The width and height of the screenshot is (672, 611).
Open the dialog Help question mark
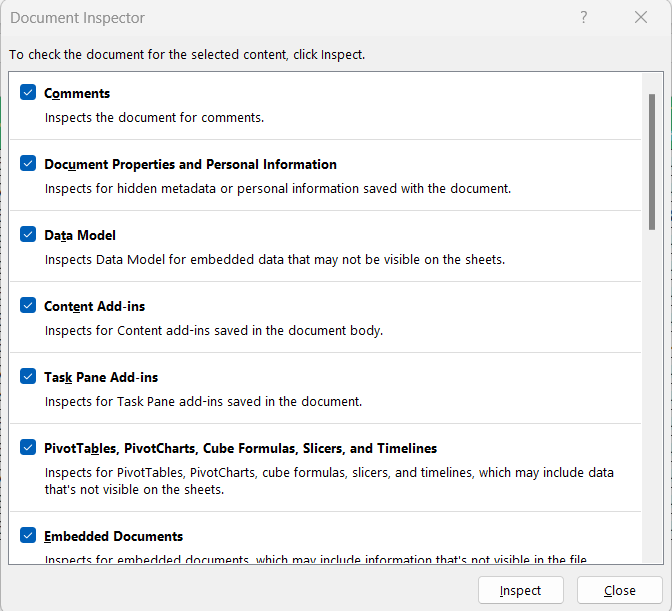point(583,18)
